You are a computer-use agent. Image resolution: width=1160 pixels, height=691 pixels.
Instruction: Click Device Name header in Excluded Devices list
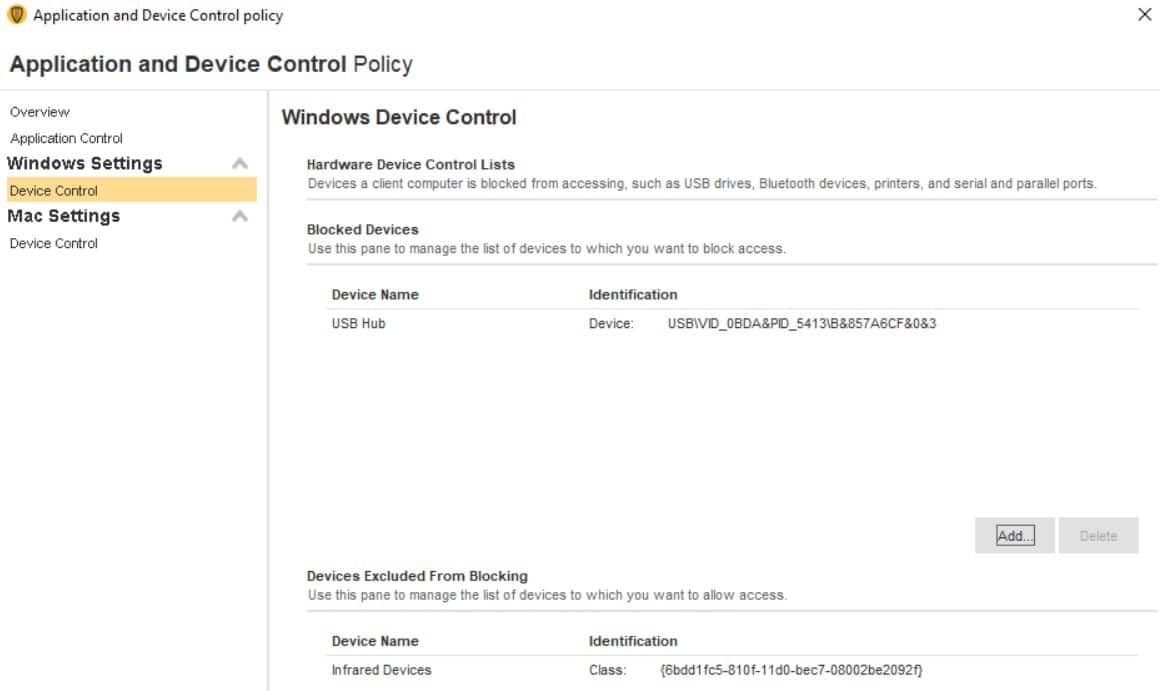[375, 641]
